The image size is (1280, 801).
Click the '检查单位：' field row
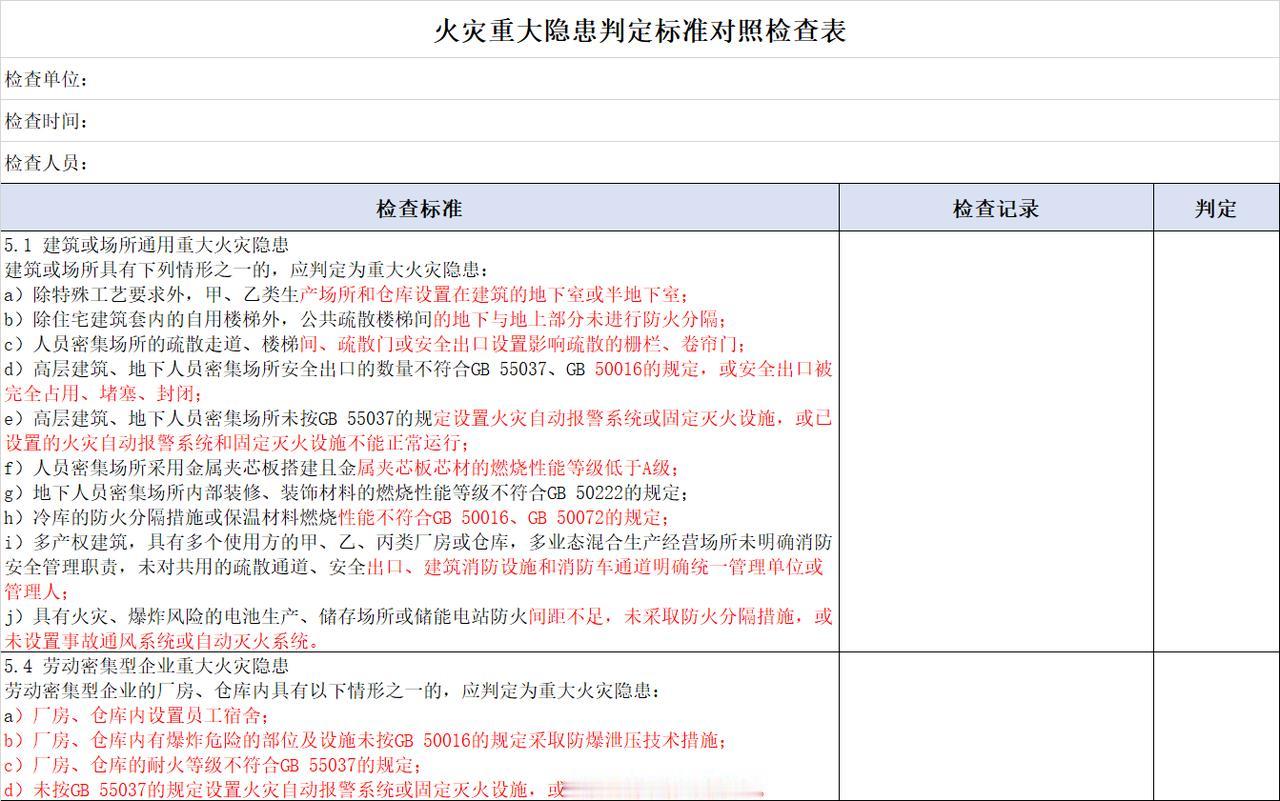pos(640,79)
